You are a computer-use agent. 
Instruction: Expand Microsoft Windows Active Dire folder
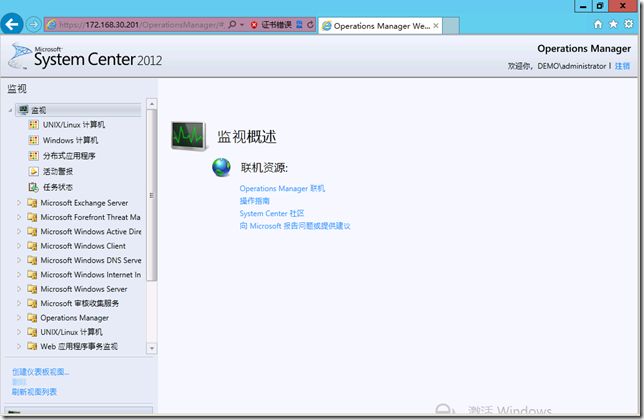[x=18, y=231]
